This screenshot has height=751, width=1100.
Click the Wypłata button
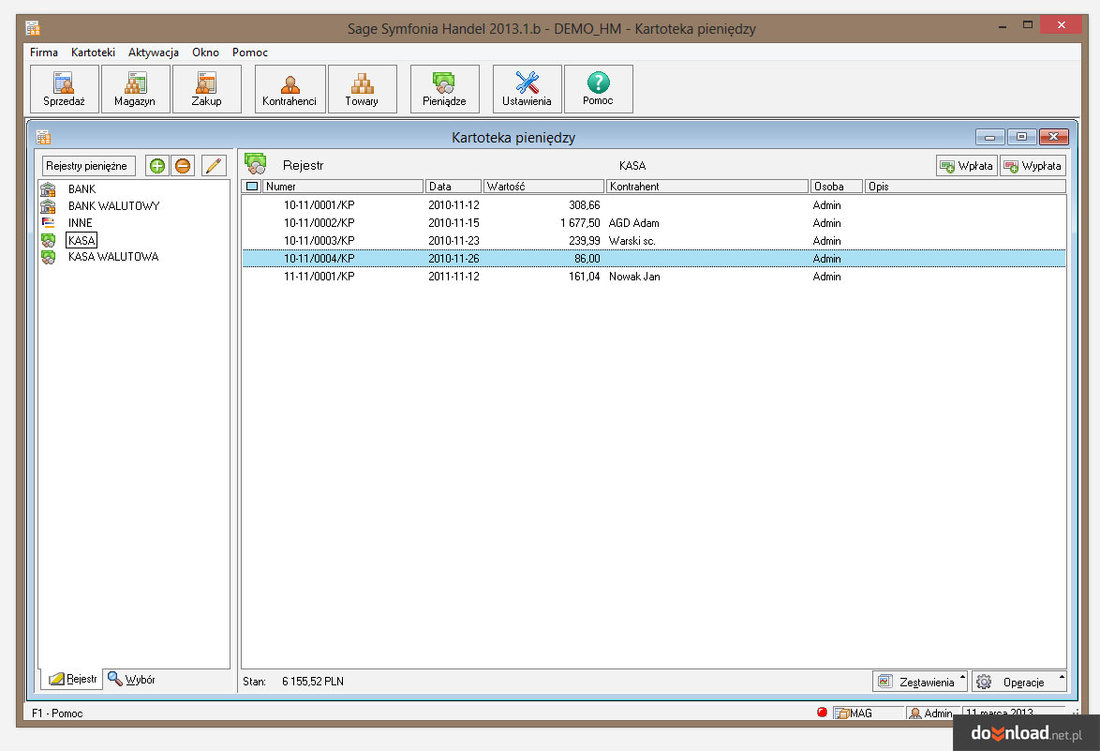click(x=1033, y=166)
